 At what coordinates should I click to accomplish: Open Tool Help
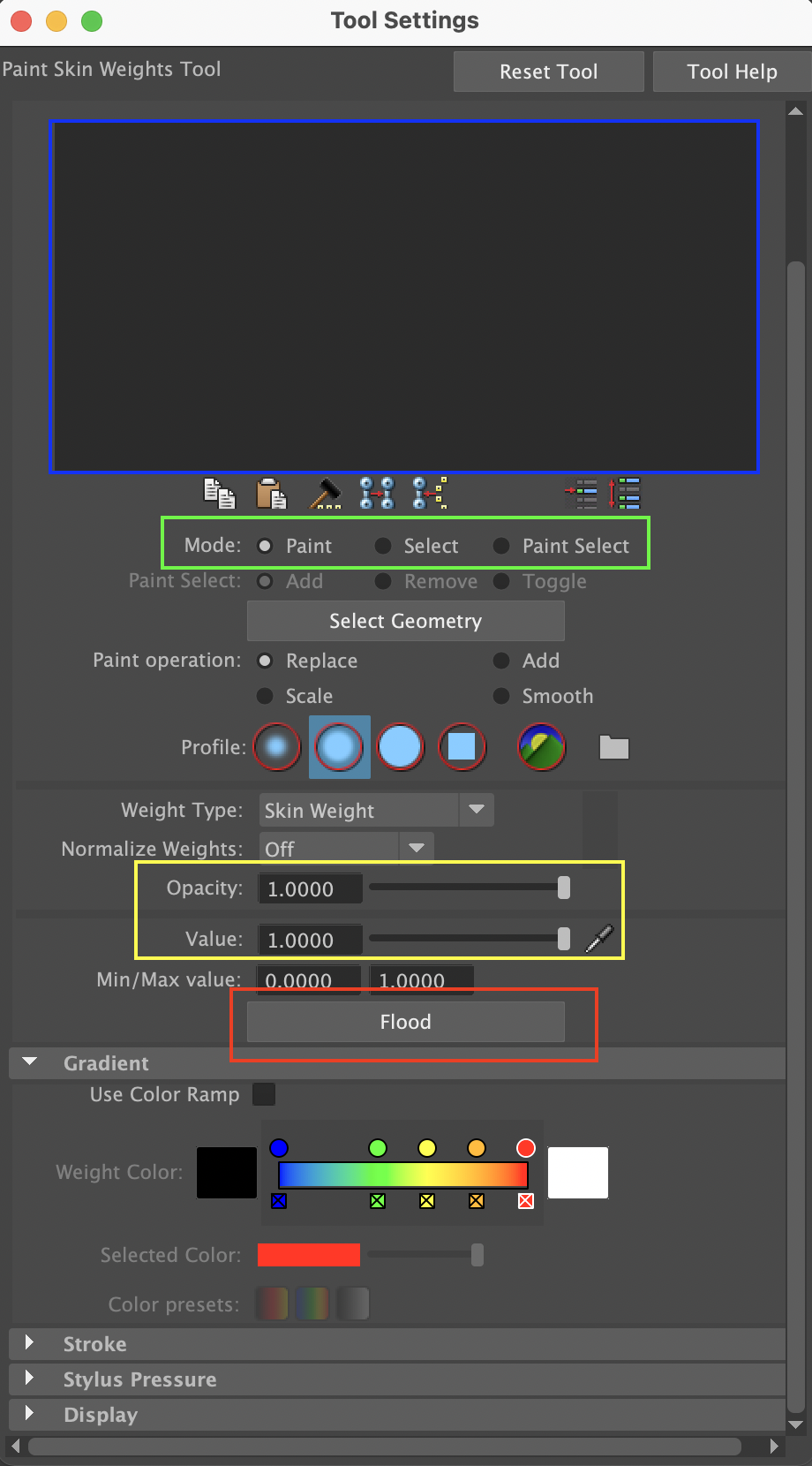[x=733, y=72]
